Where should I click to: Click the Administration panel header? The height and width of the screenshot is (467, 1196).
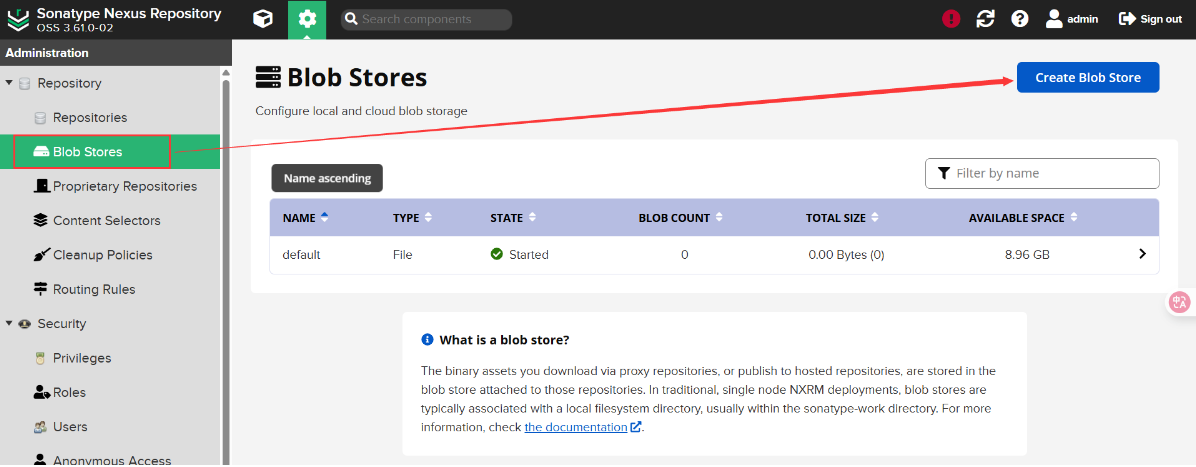click(116, 53)
